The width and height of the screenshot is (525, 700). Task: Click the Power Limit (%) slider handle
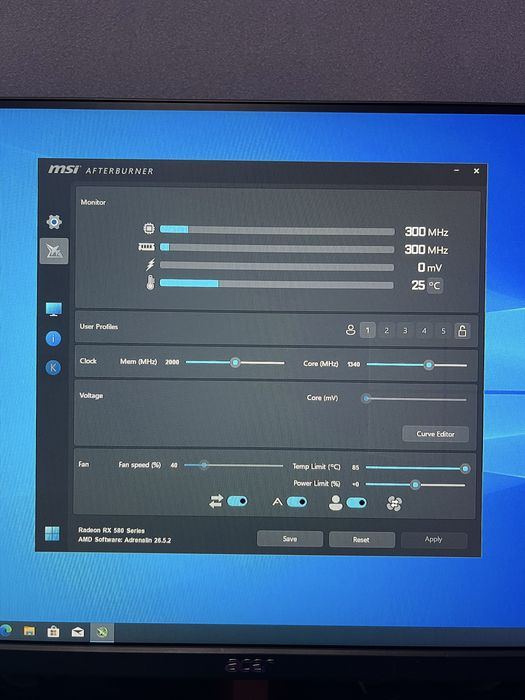415,485
